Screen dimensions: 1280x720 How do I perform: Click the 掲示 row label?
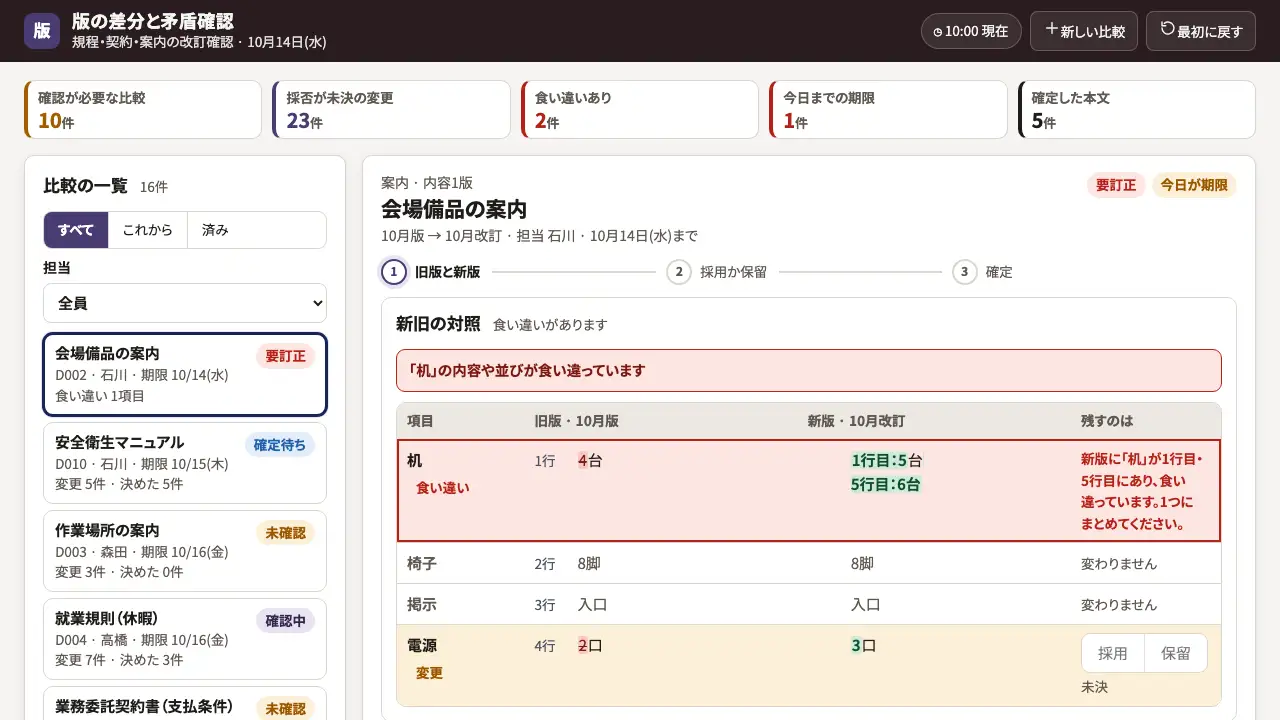coord(422,604)
